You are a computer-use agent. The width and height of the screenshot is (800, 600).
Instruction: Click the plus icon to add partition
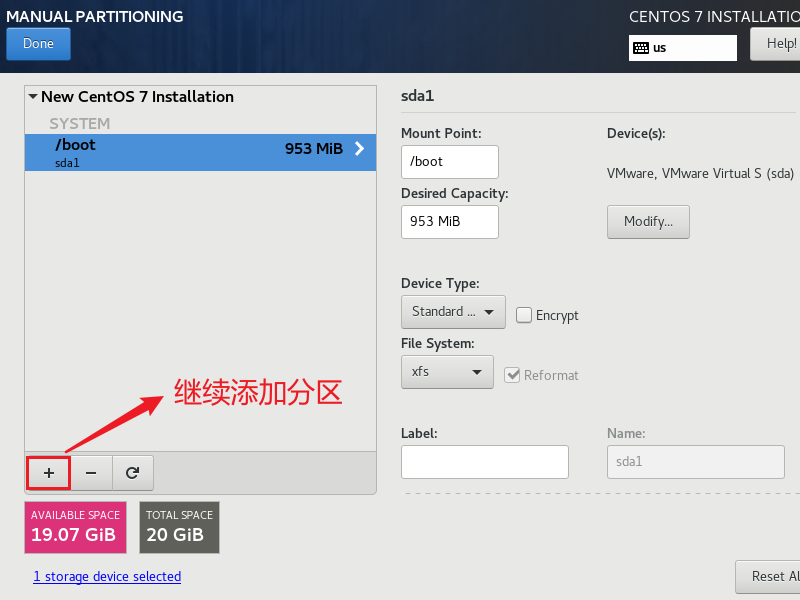tap(48, 473)
